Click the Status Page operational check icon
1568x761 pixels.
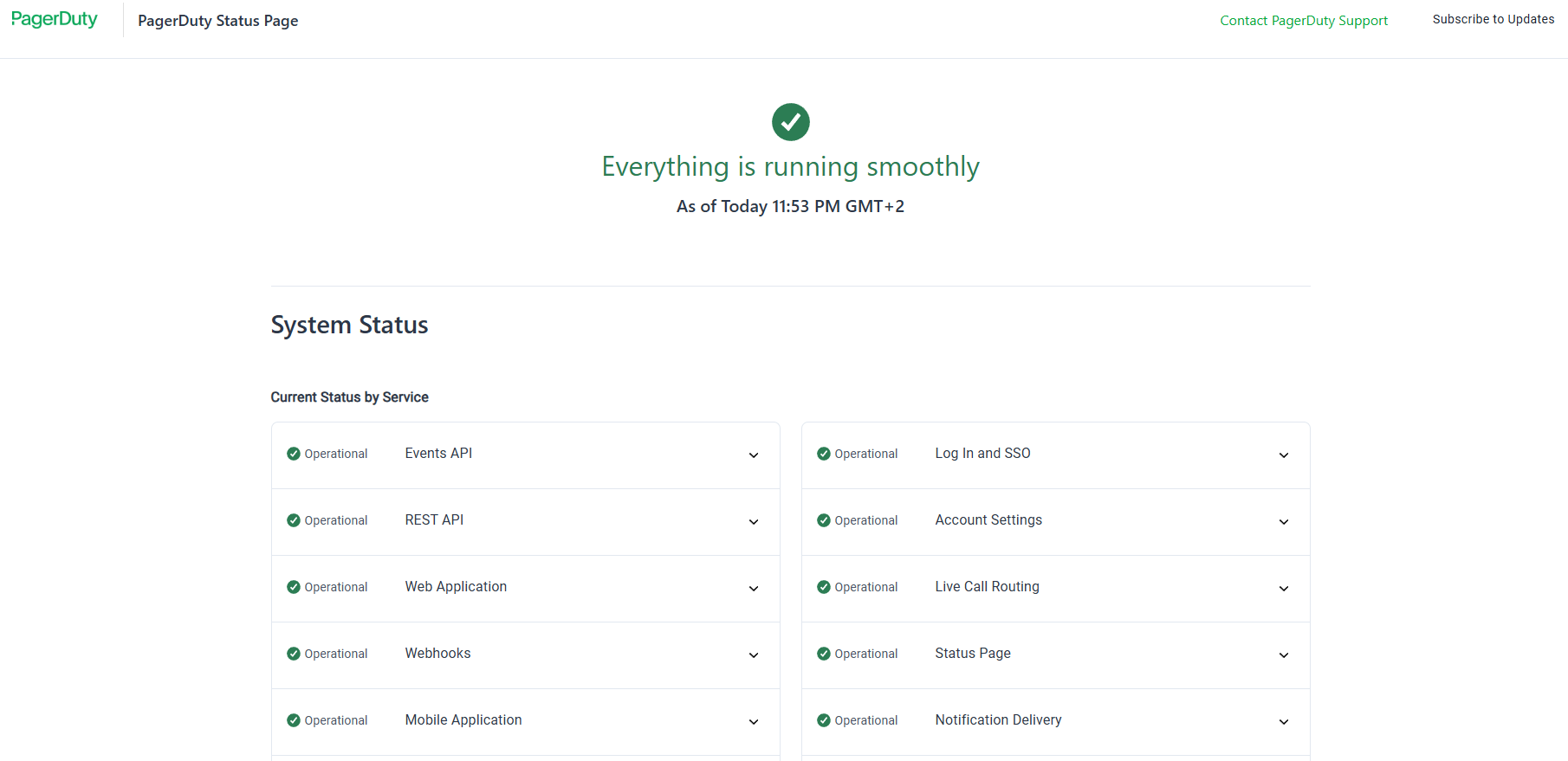[824, 654]
